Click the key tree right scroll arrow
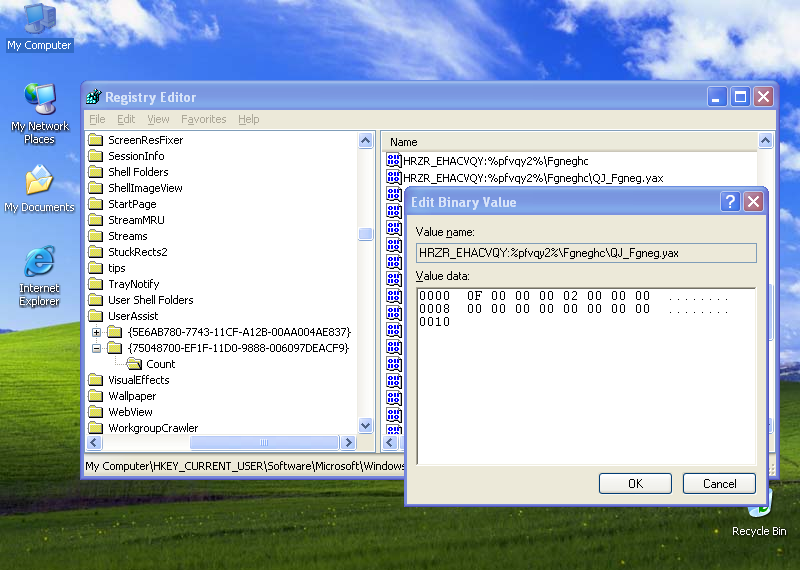 348,442
